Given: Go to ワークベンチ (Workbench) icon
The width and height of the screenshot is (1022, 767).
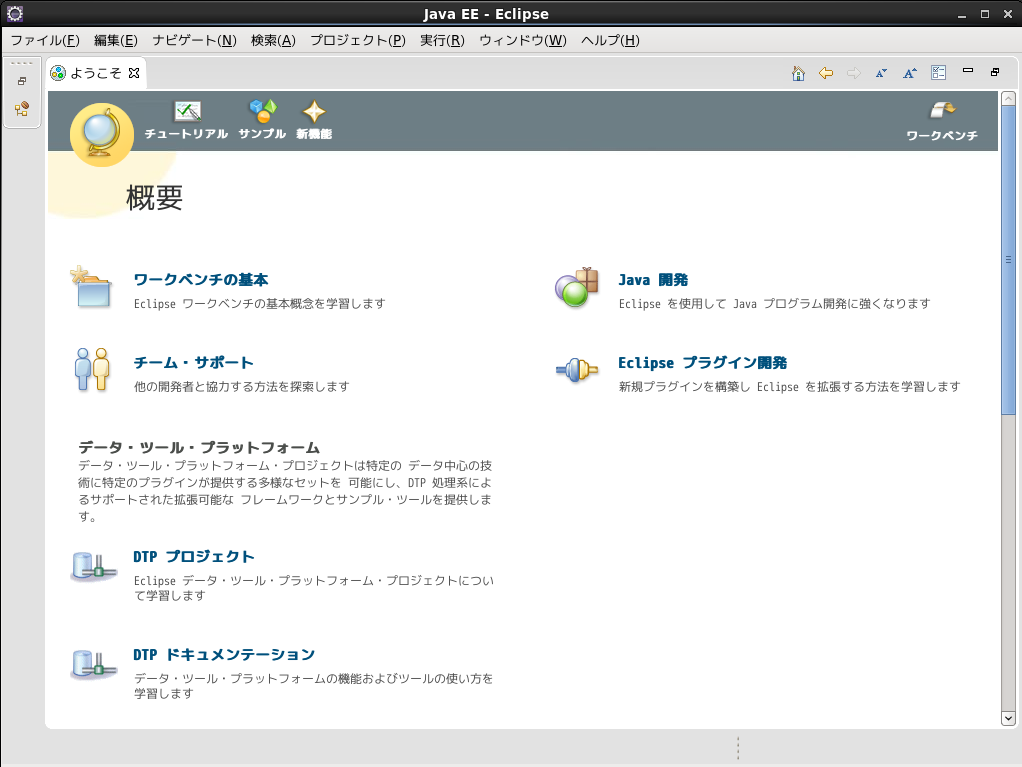Looking at the screenshot, I should click(x=942, y=110).
